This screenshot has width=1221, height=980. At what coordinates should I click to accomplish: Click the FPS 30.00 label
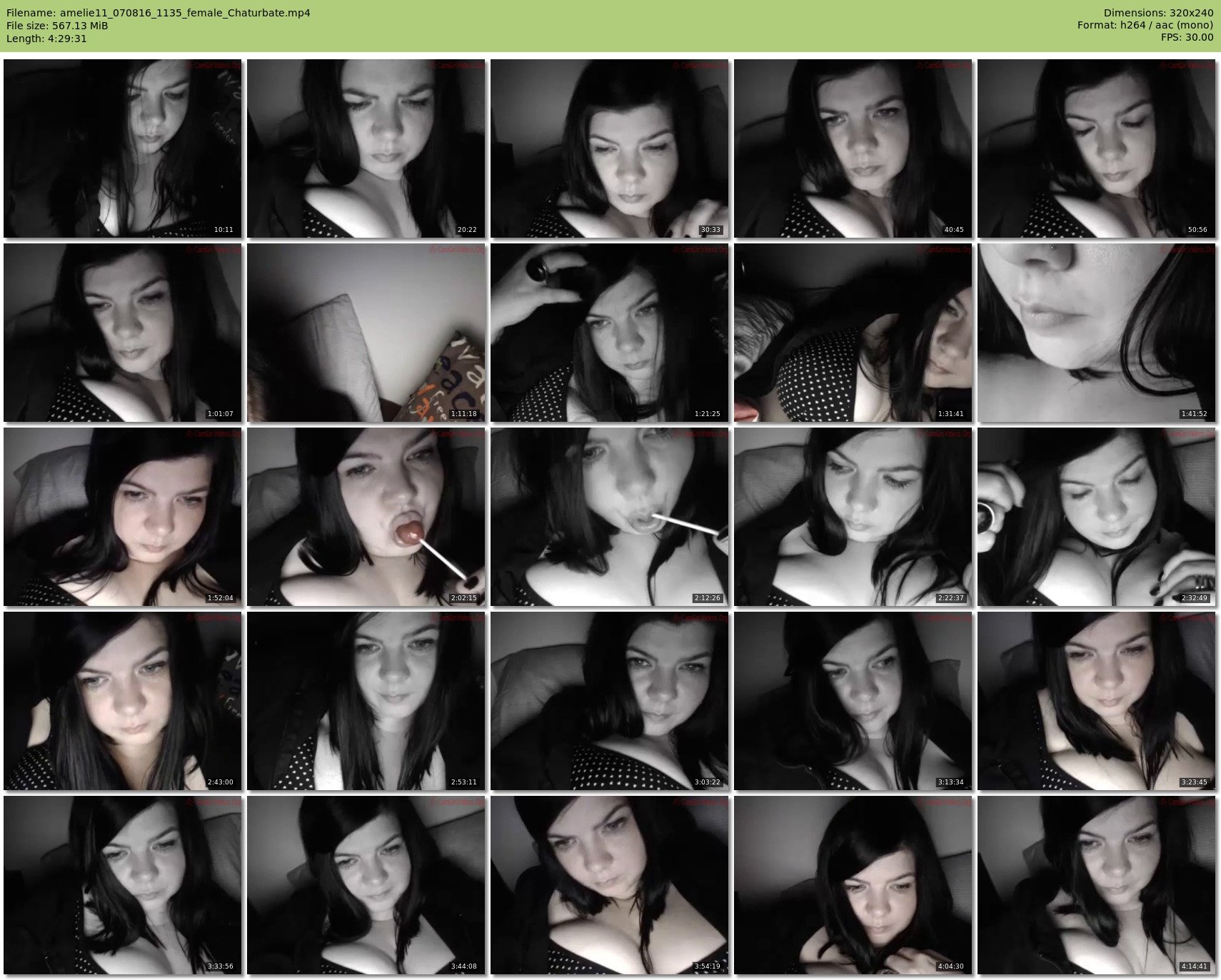coord(1187,39)
